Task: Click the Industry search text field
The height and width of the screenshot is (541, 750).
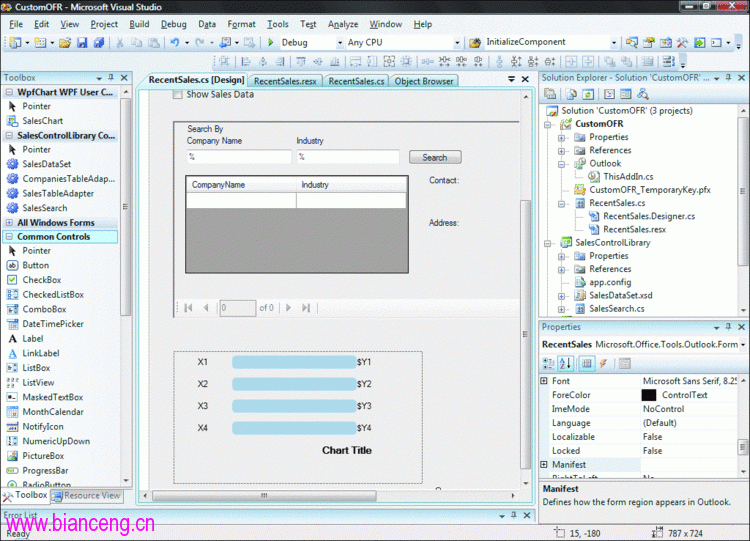Action: click(348, 157)
